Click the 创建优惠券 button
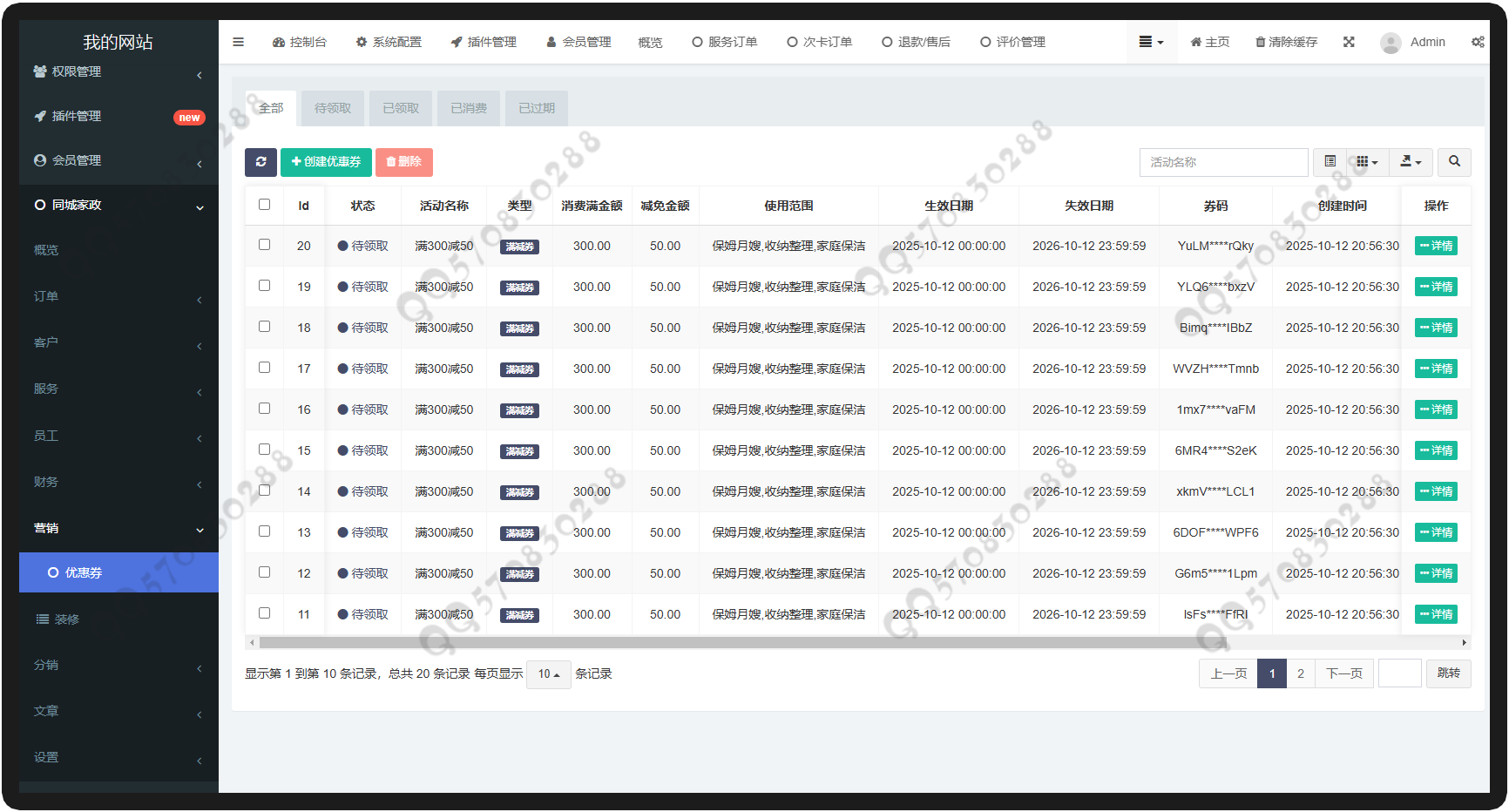Image resolution: width=1509 pixels, height=812 pixels. pyautogui.click(x=326, y=162)
